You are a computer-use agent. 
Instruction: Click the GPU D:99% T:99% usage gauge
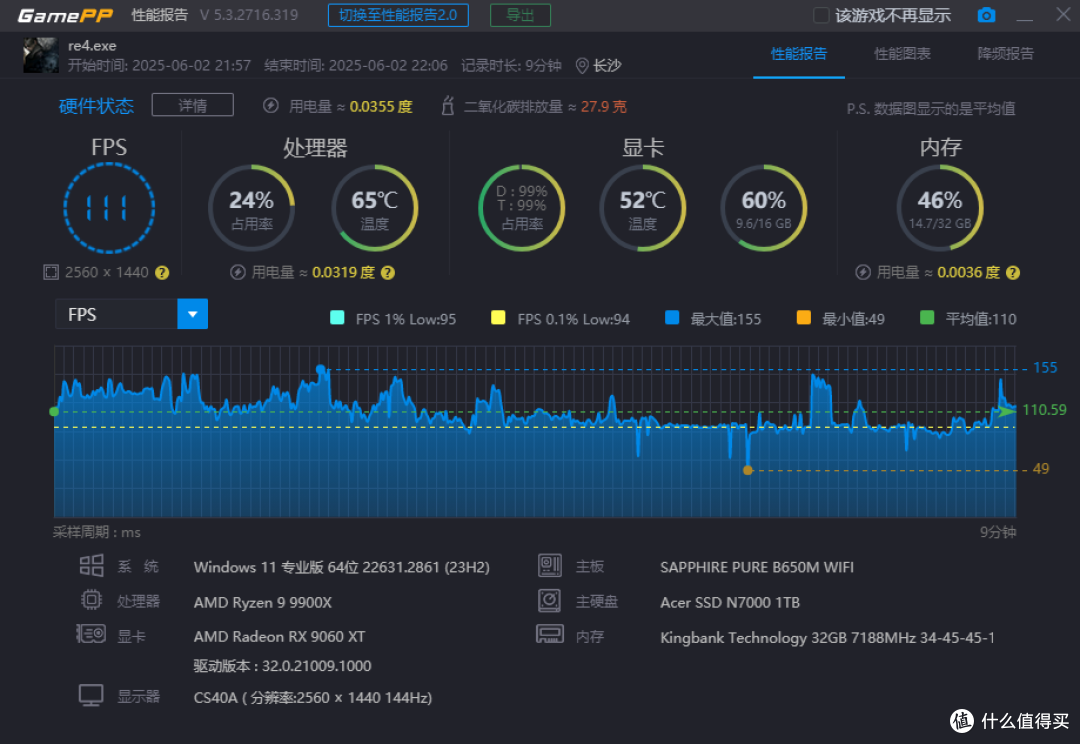[x=521, y=208]
